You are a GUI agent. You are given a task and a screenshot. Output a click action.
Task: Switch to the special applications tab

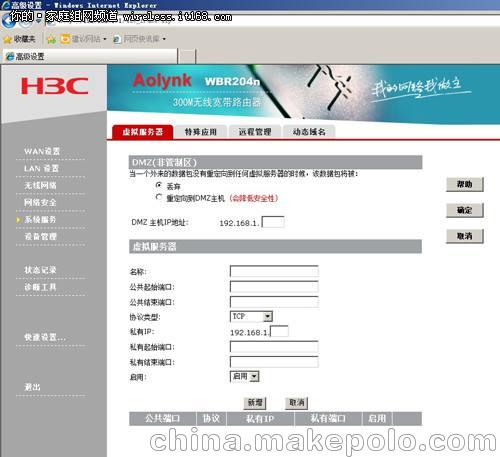[201, 132]
